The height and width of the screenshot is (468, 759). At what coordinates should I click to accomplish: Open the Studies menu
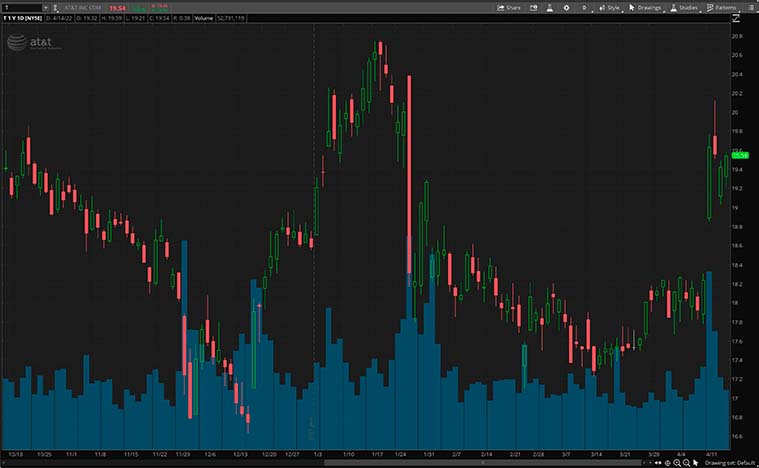coord(683,8)
